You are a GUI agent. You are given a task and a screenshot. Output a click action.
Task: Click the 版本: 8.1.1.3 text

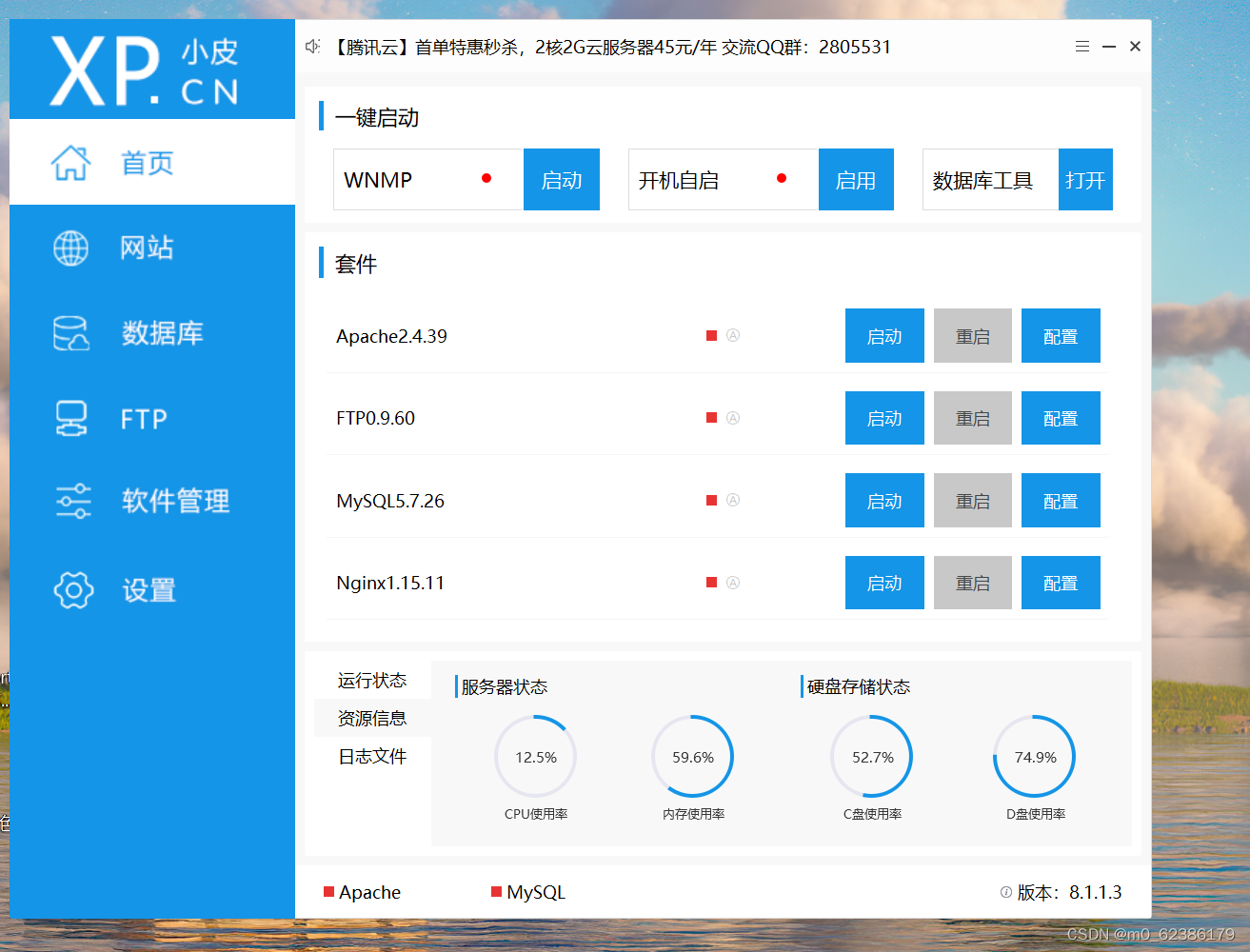(x=1069, y=892)
